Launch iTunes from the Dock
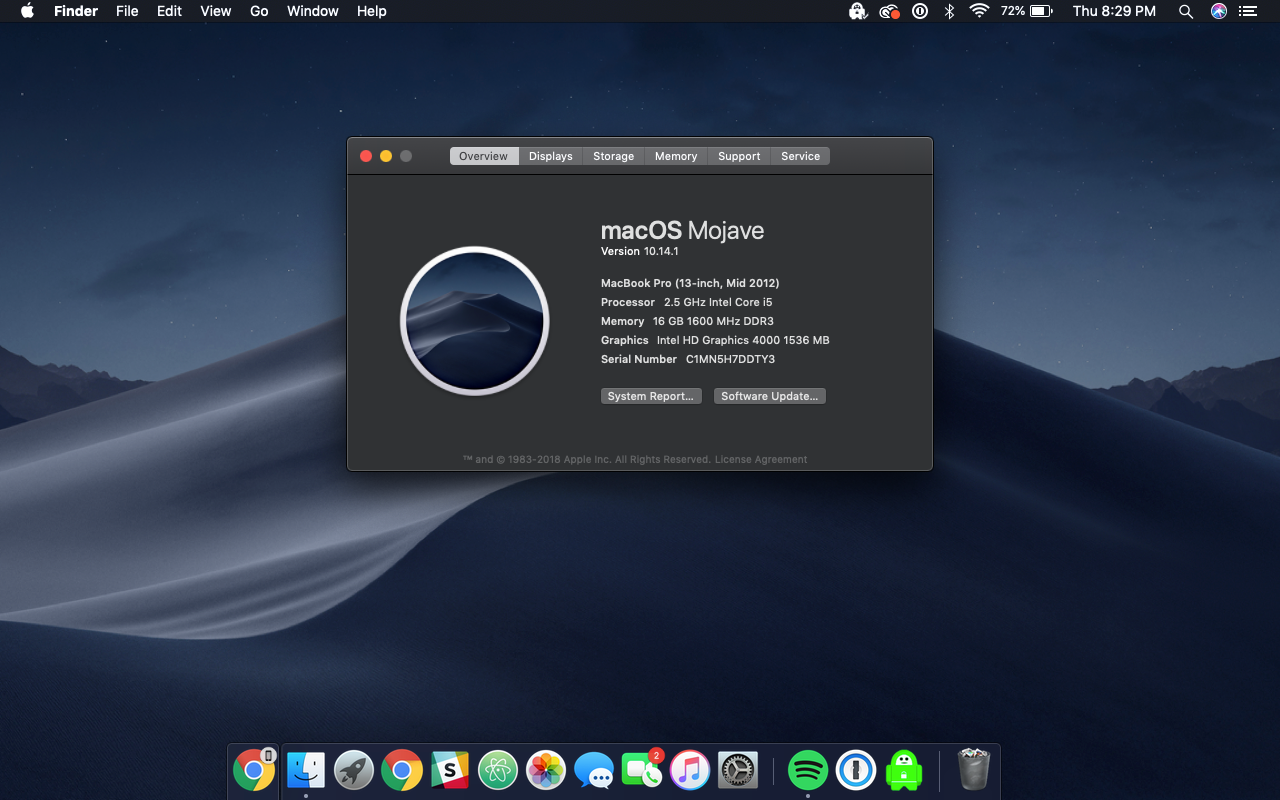The width and height of the screenshot is (1280, 800). click(689, 770)
